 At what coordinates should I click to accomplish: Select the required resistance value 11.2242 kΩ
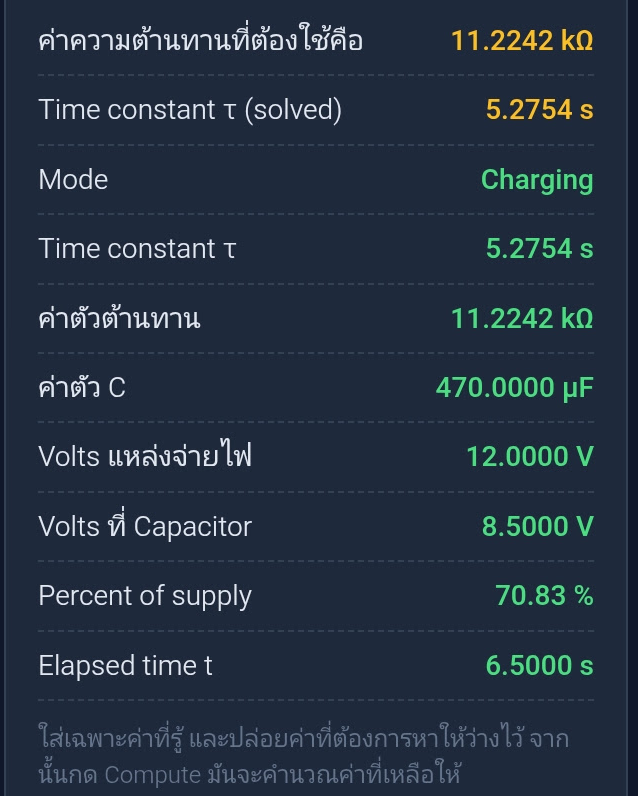click(522, 41)
